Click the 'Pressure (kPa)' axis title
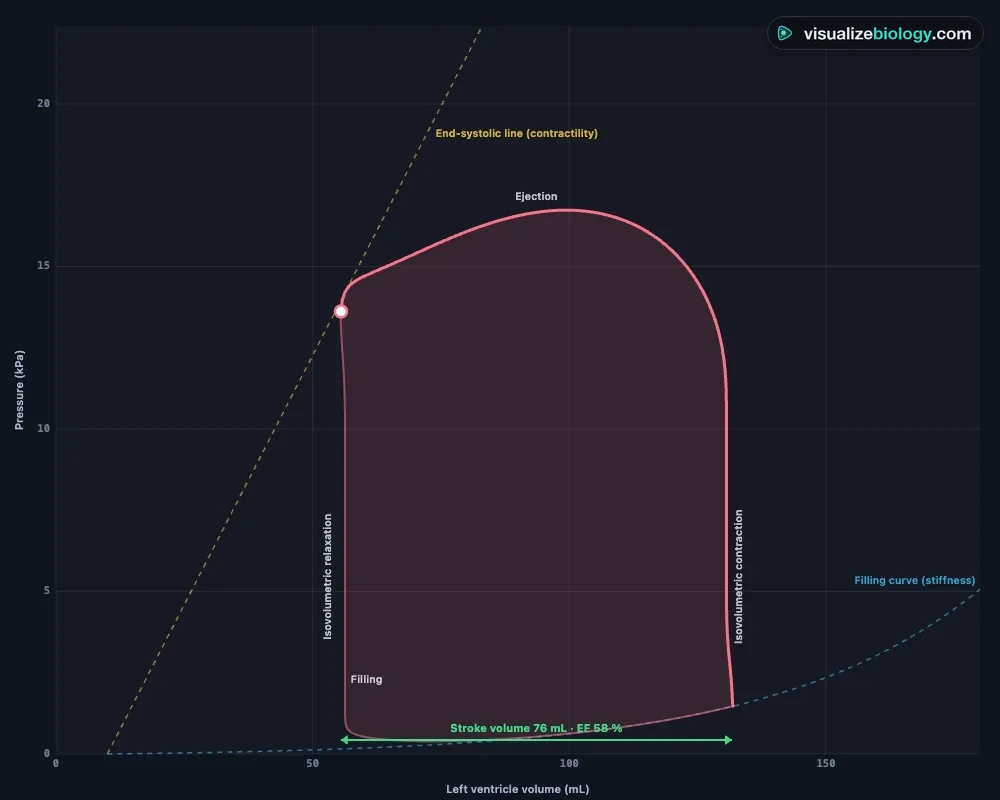The height and width of the screenshot is (800, 1000). tap(19, 390)
